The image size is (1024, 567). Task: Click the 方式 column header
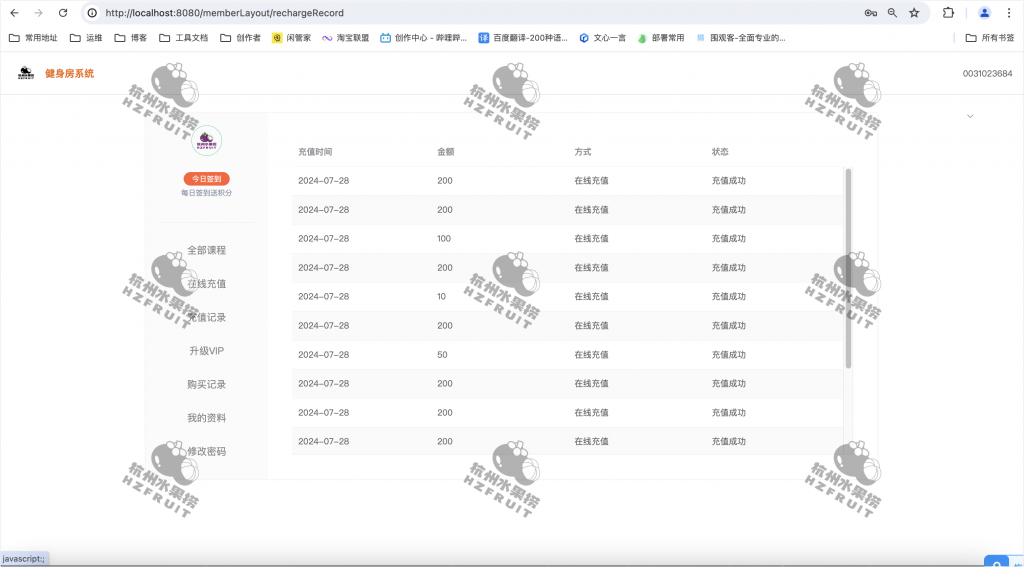click(x=583, y=152)
